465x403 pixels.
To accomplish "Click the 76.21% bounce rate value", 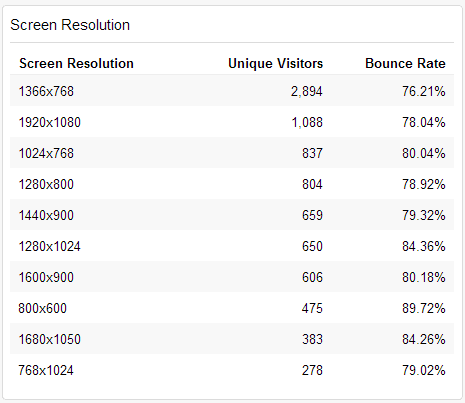I will click(424, 91).
